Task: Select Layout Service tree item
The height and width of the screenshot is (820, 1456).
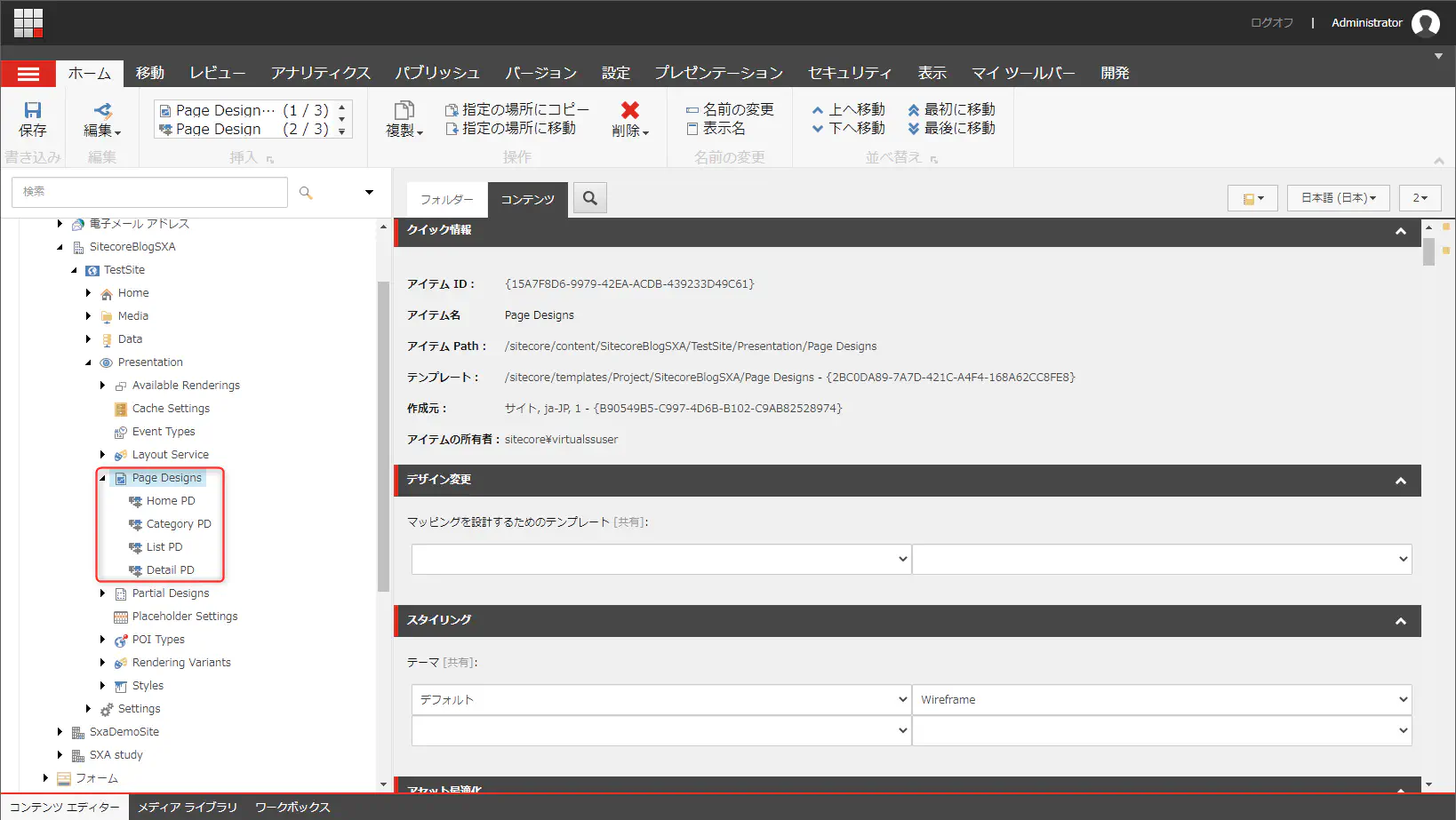Action: [x=171, y=455]
